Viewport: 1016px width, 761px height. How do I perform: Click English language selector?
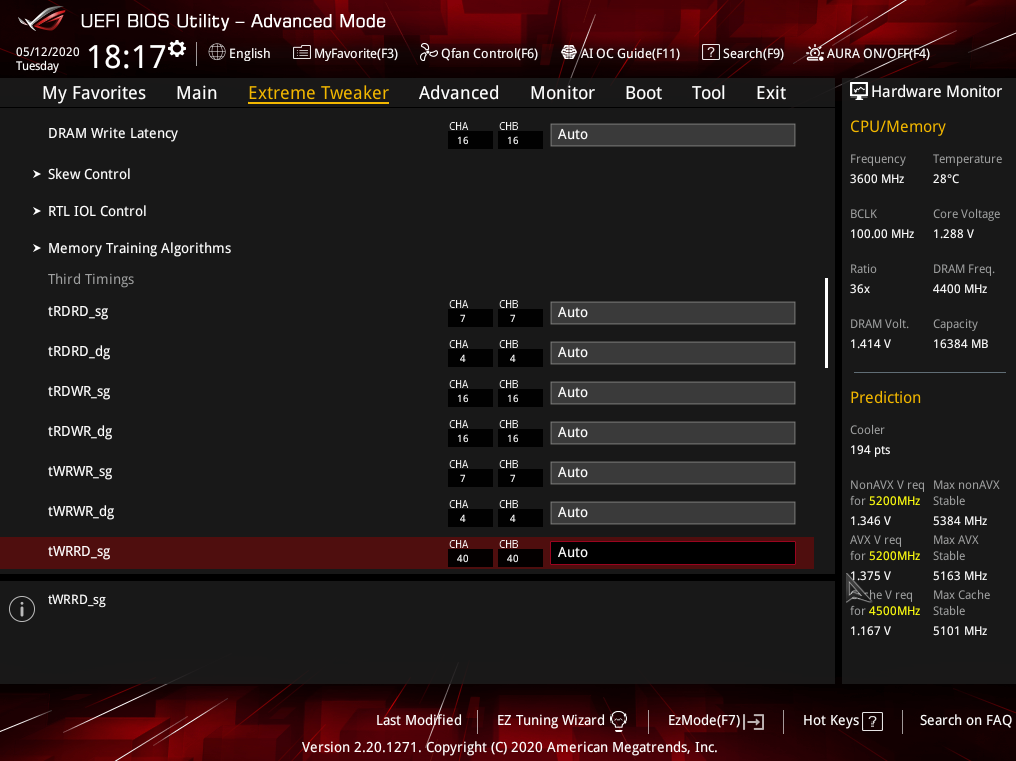249,53
